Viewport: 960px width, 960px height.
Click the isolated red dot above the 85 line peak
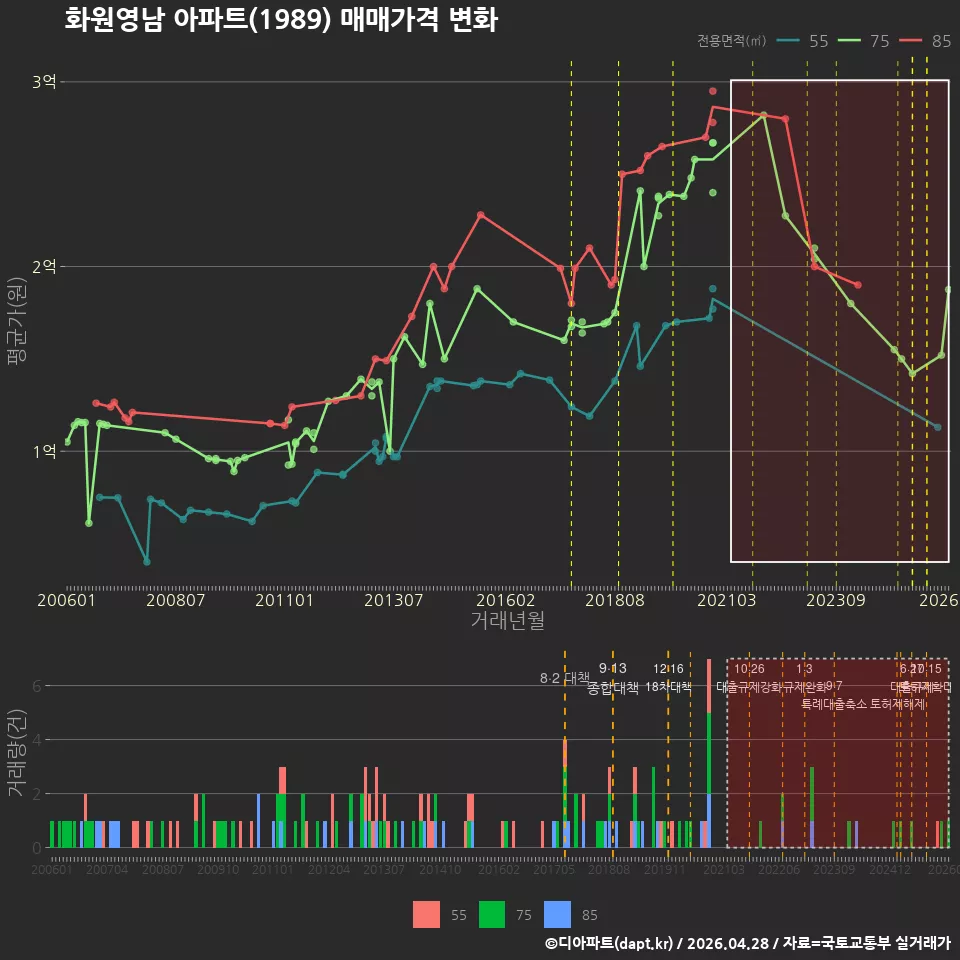point(713,91)
